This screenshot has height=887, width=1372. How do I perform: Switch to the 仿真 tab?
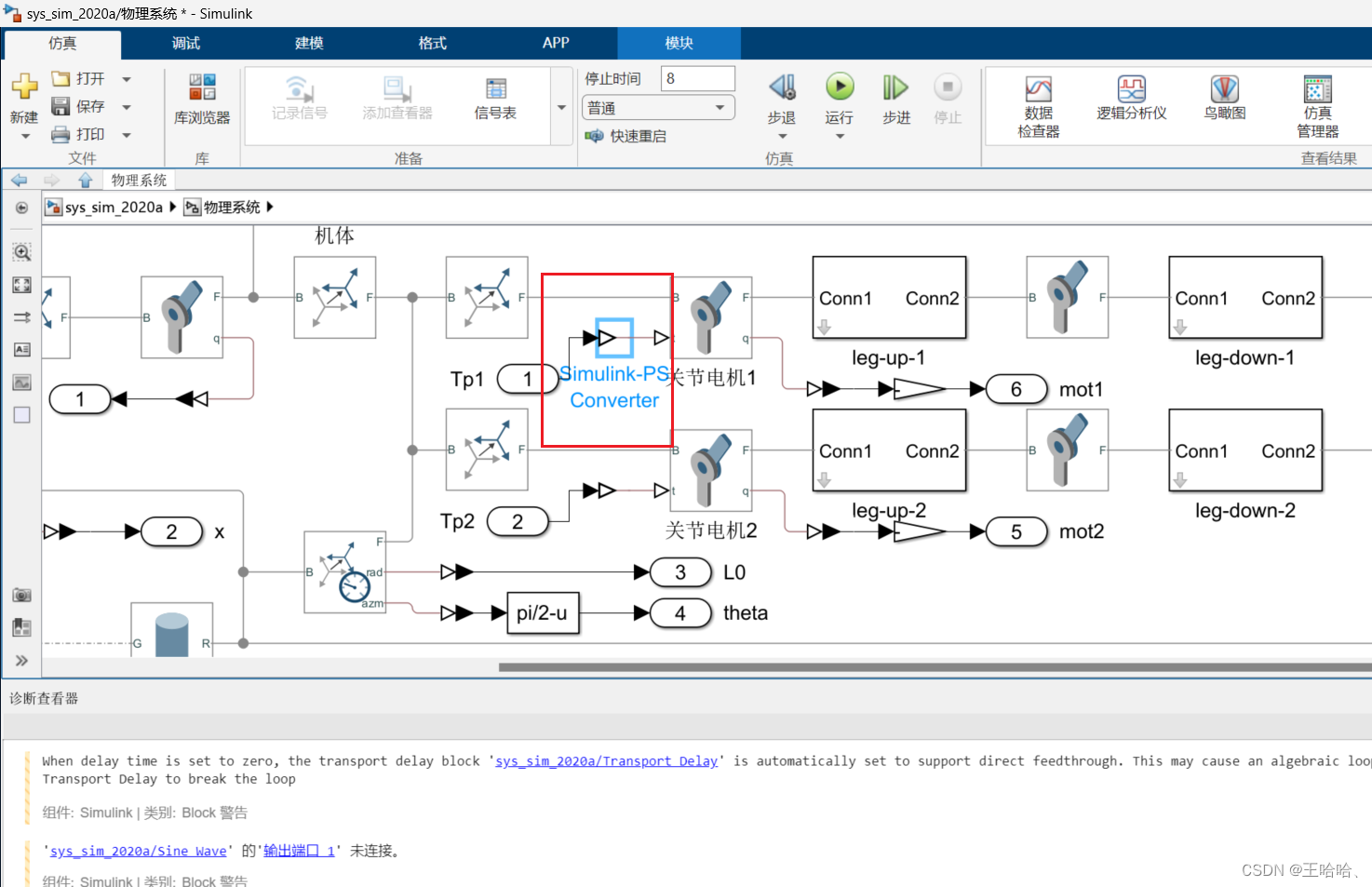pos(62,44)
